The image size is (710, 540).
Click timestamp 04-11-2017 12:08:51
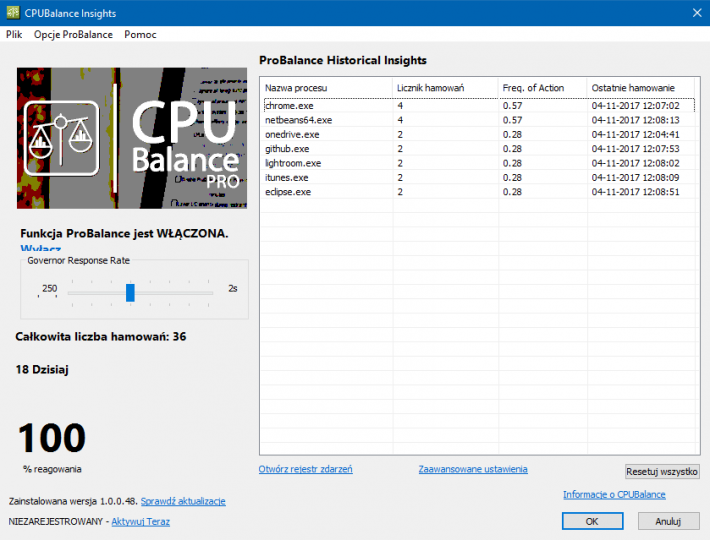pyautogui.click(x=635, y=192)
